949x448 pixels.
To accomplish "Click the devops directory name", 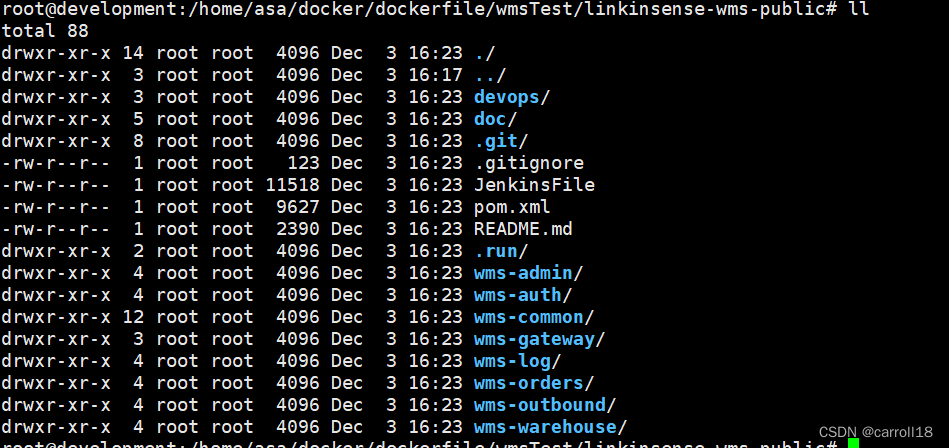I will point(507,97).
